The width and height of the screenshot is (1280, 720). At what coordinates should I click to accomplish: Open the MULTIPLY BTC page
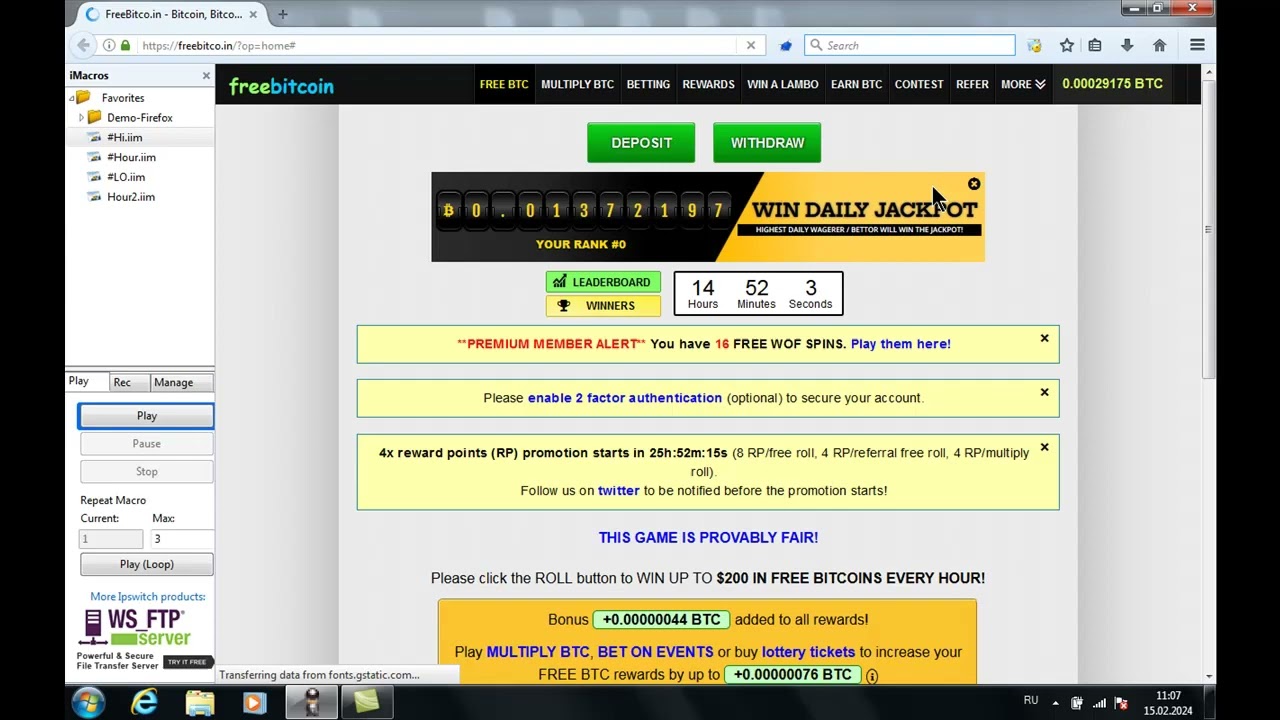pyautogui.click(x=577, y=84)
